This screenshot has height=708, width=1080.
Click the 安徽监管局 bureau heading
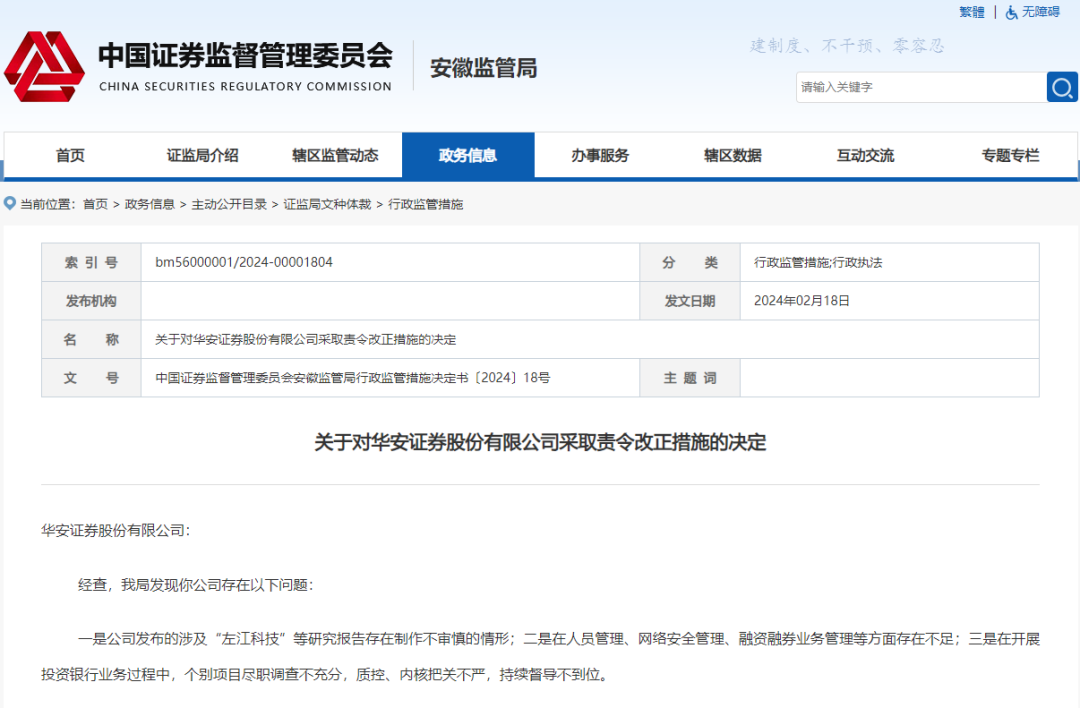[484, 68]
